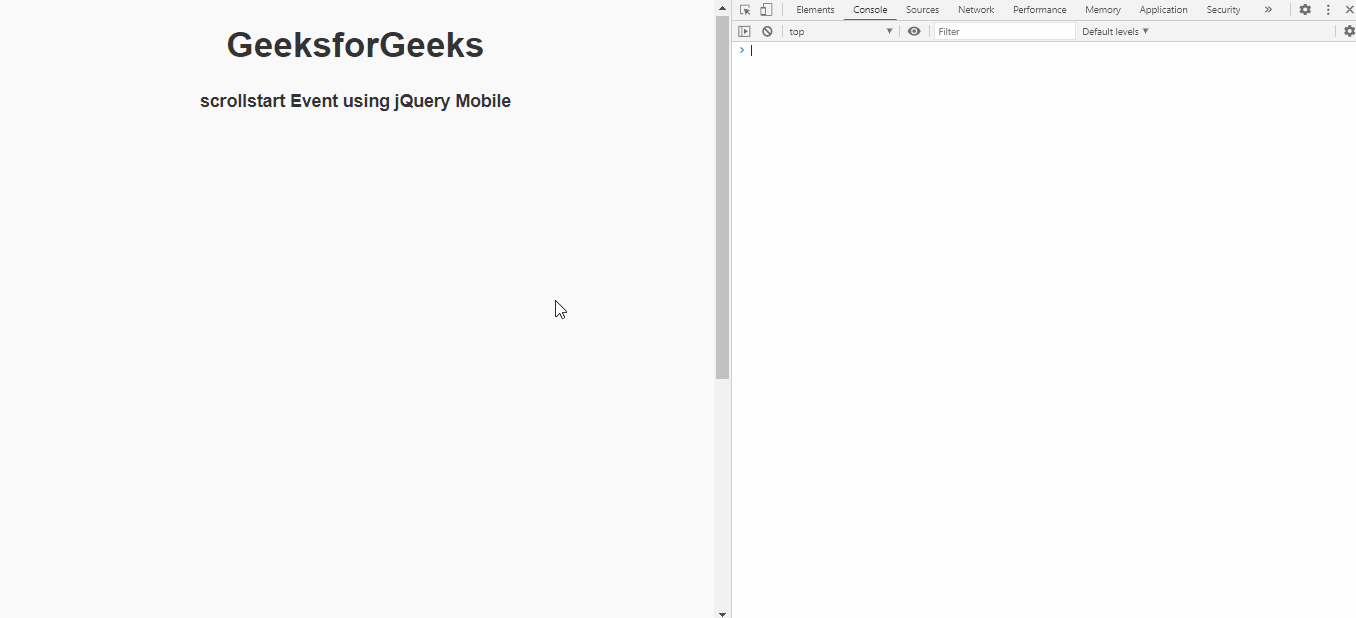Toggle the device emulation toolbar

coord(765,9)
